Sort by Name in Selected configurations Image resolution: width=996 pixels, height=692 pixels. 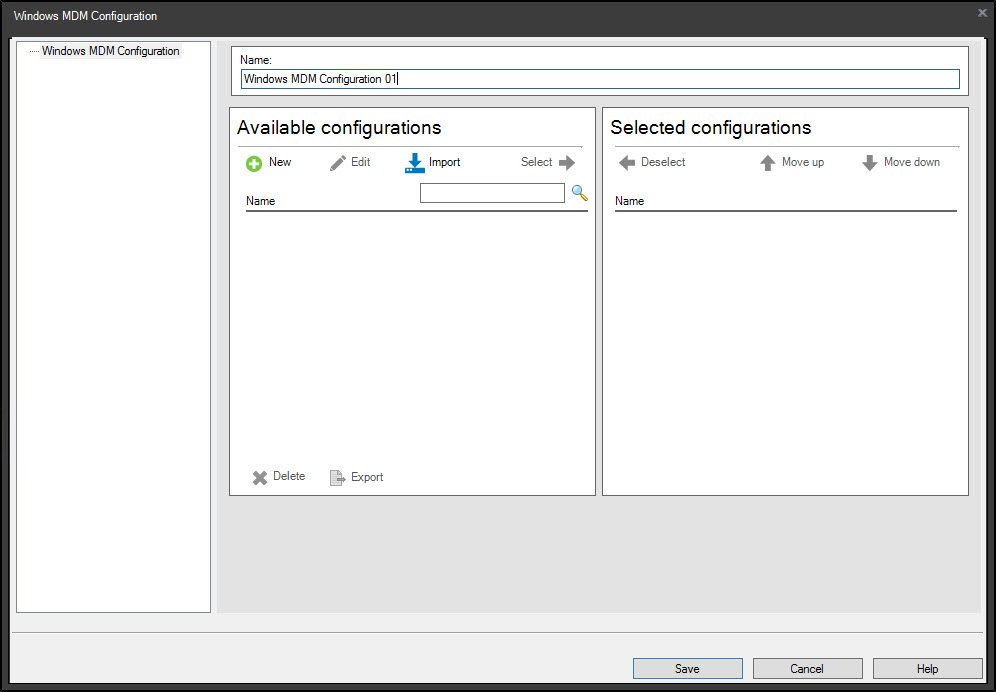[x=630, y=201]
